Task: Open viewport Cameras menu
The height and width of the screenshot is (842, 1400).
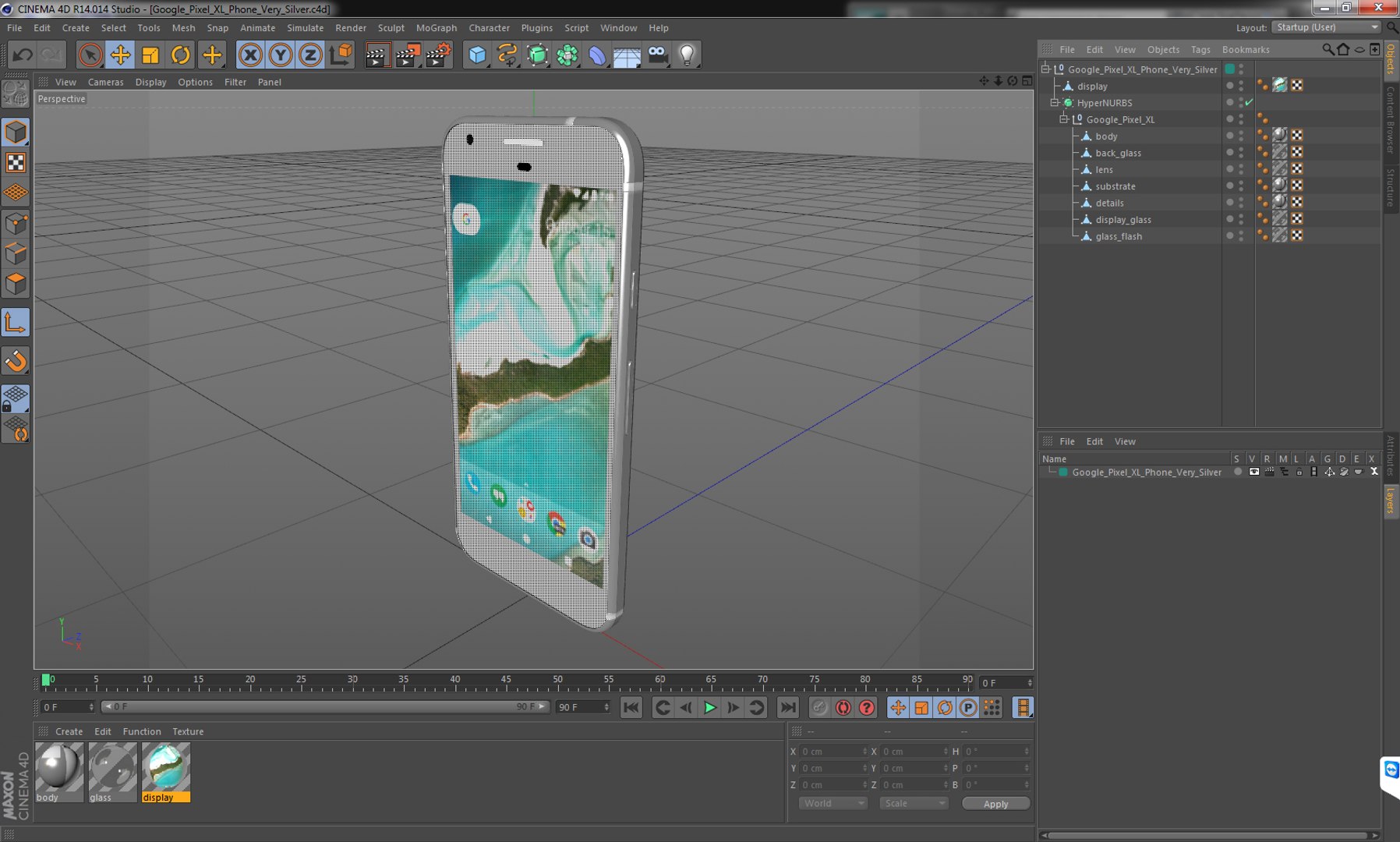Action: 105,82
